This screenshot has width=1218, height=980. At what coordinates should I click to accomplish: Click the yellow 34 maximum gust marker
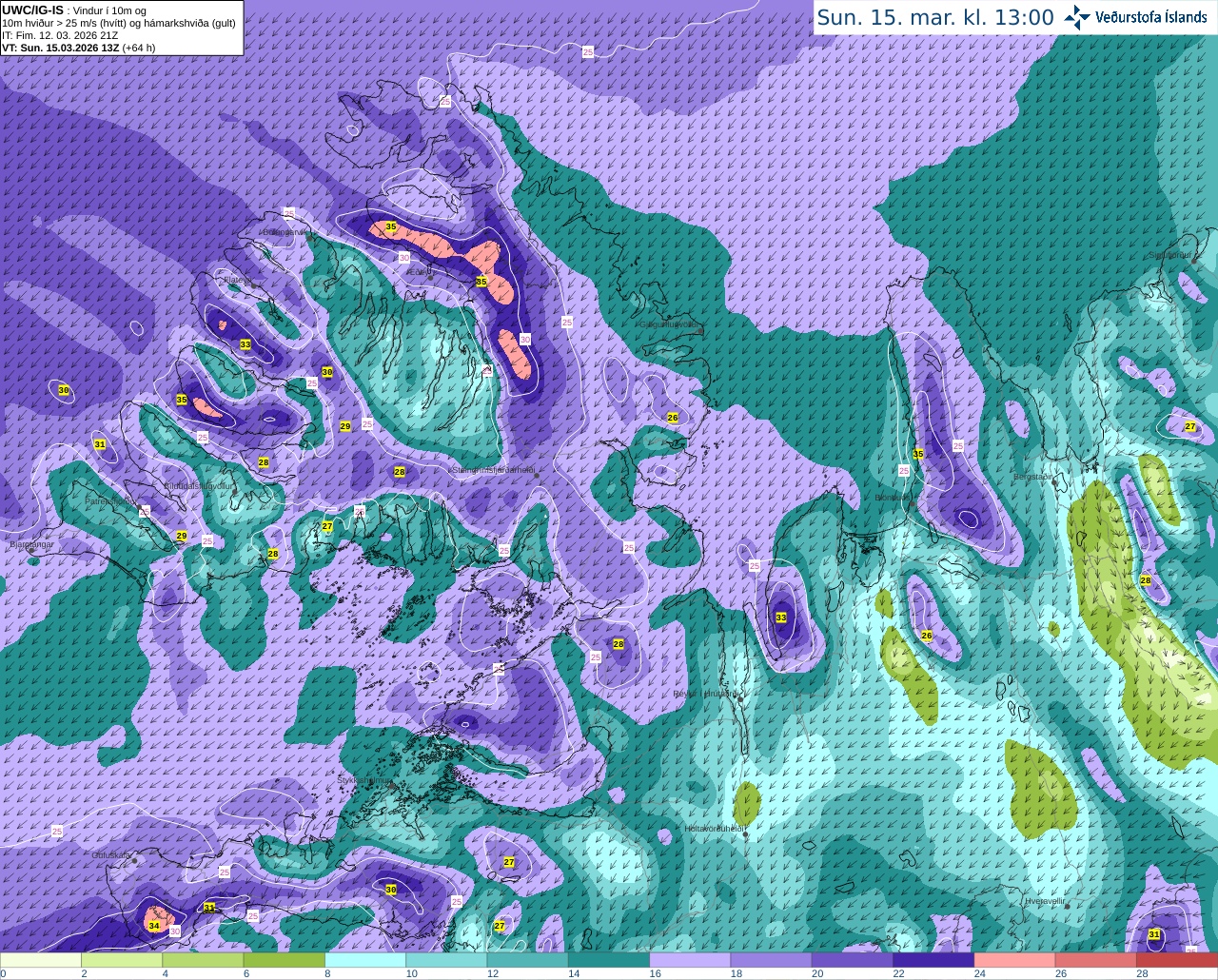[x=154, y=926]
